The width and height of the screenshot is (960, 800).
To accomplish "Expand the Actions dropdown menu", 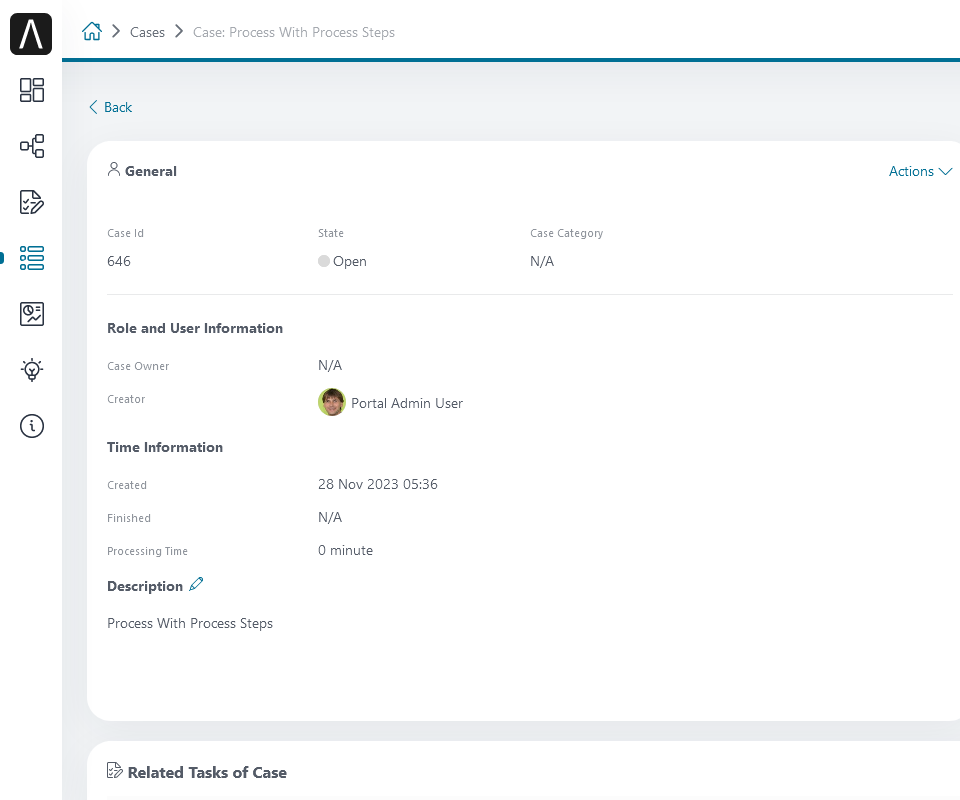I will click(x=920, y=171).
